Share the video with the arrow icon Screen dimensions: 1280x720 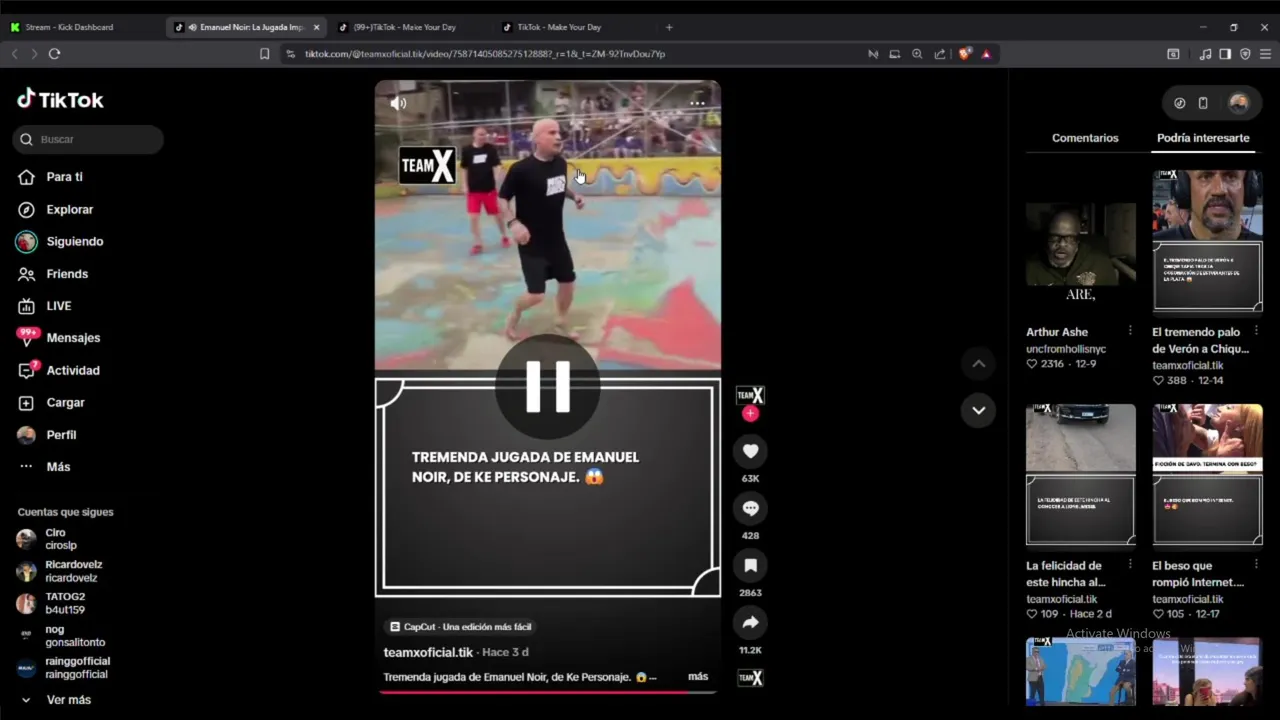750,622
